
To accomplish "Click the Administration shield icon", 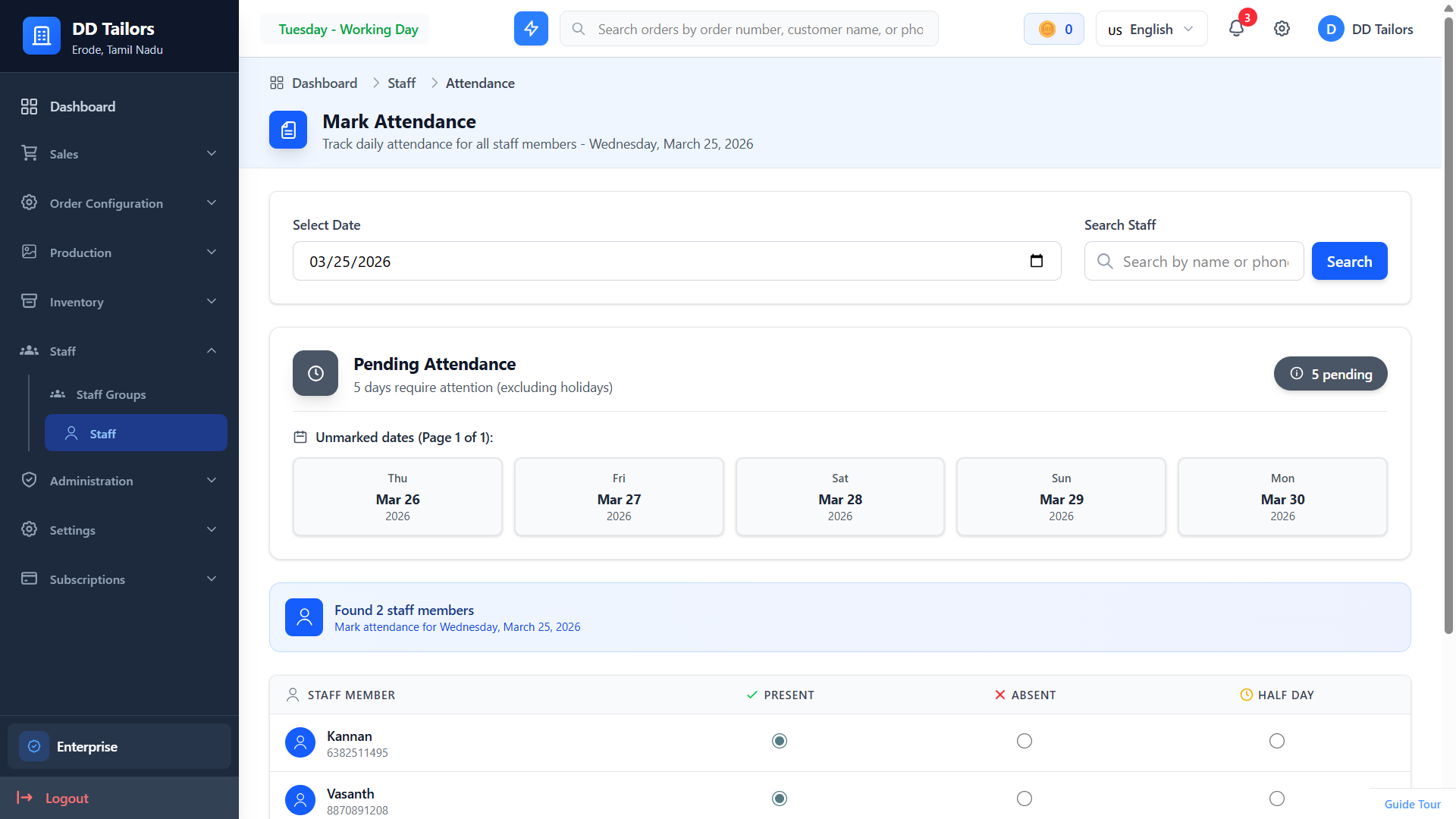I will 29,480.
